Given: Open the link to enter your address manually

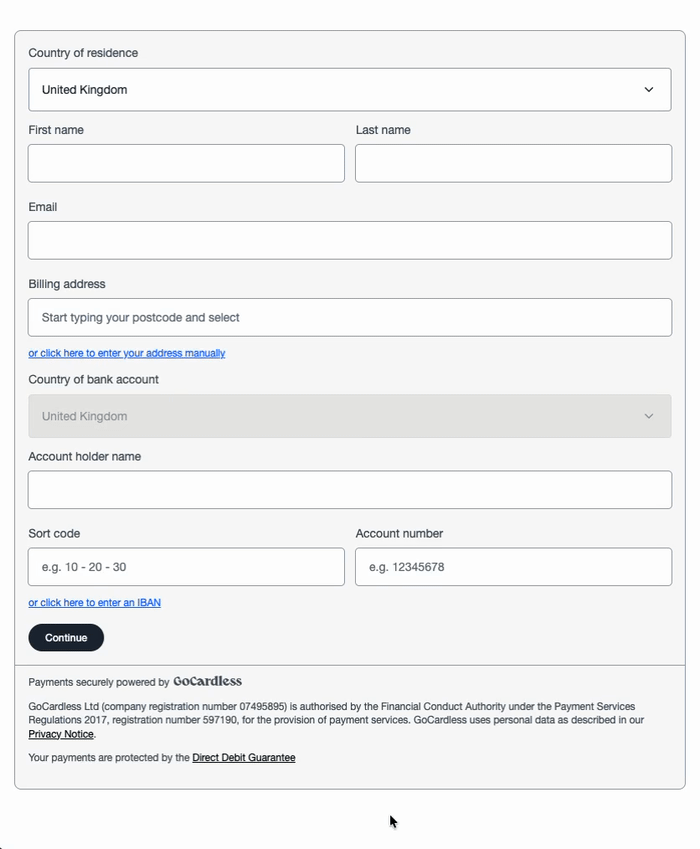Looking at the screenshot, I should [x=127, y=353].
